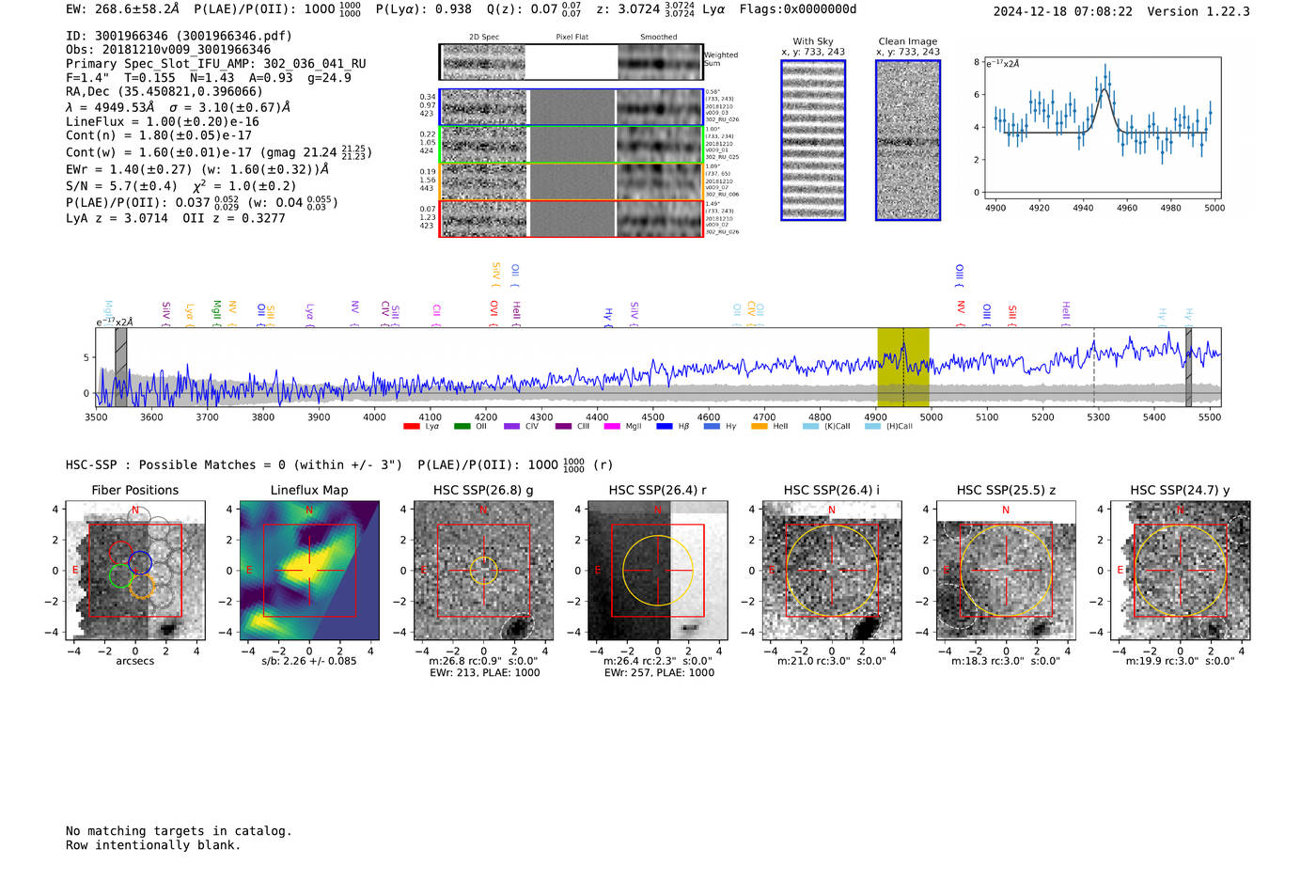This screenshot has height=896, width=1316.
Task: Click the Row intentionally blank text
Action: point(153,845)
